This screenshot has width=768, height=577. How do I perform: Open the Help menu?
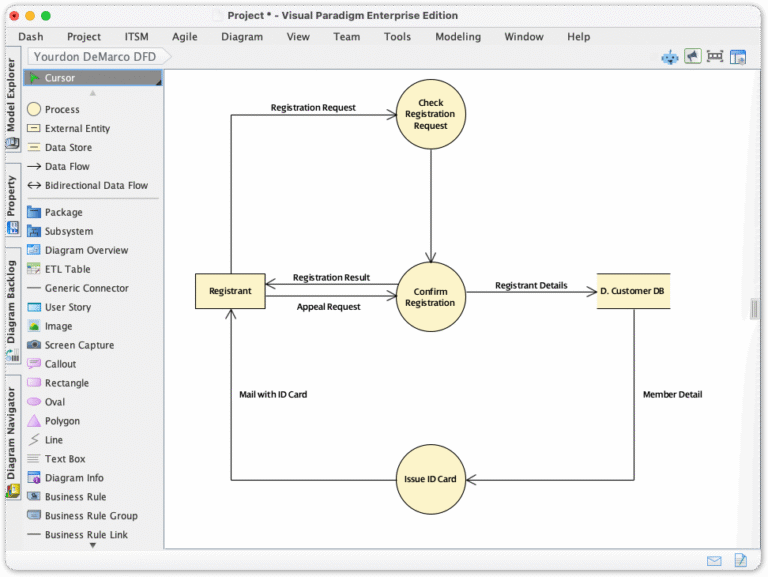[578, 37]
